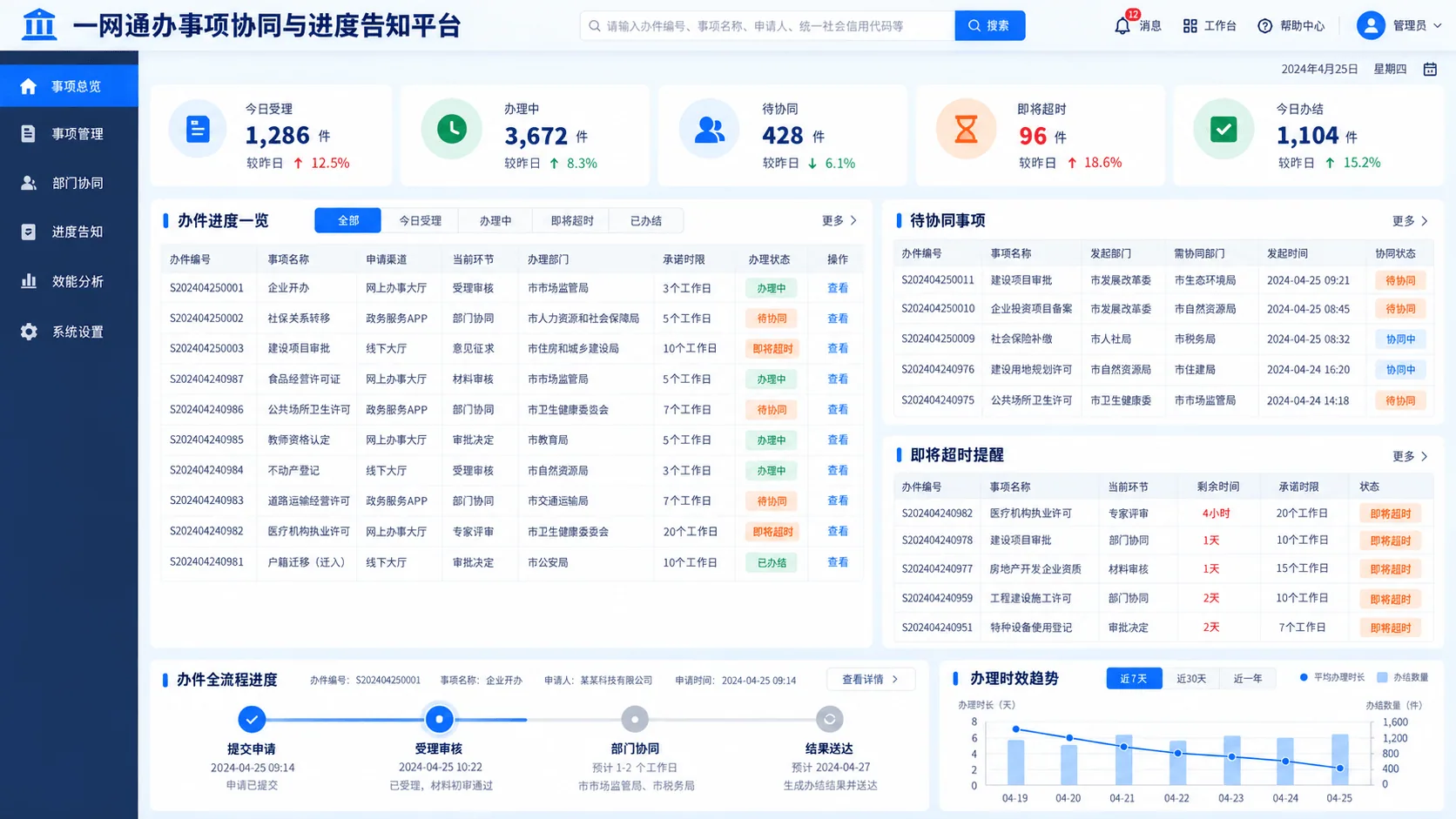Image resolution: width=1456 pixels, height=819 pixels.
Task: Click the notification bell icon
Action: click(1122, 26)
